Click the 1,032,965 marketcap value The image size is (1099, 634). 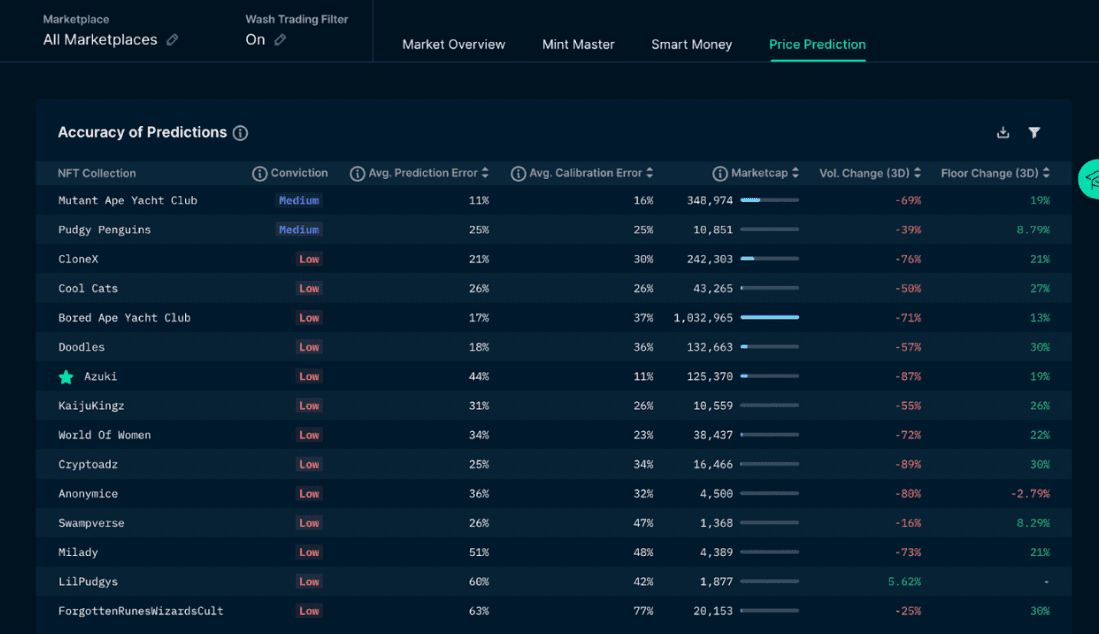(703, 318)
